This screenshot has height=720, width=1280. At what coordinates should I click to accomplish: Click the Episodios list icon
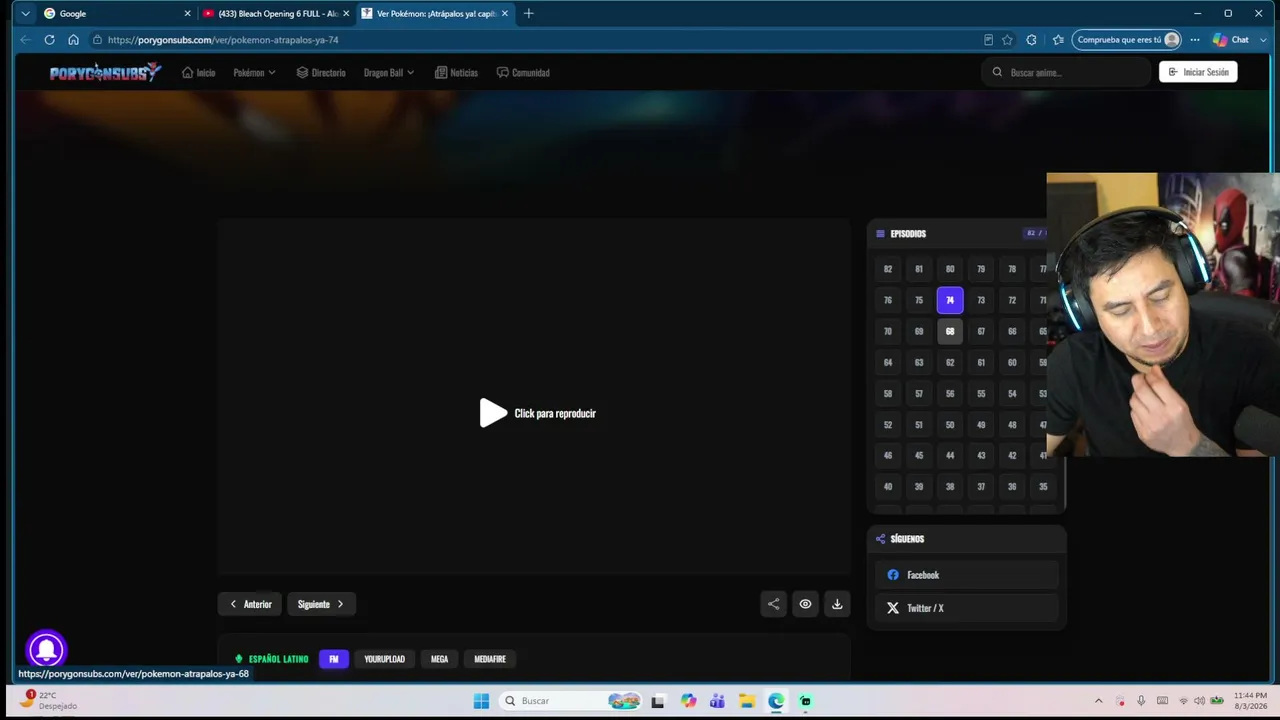point(880,234)
